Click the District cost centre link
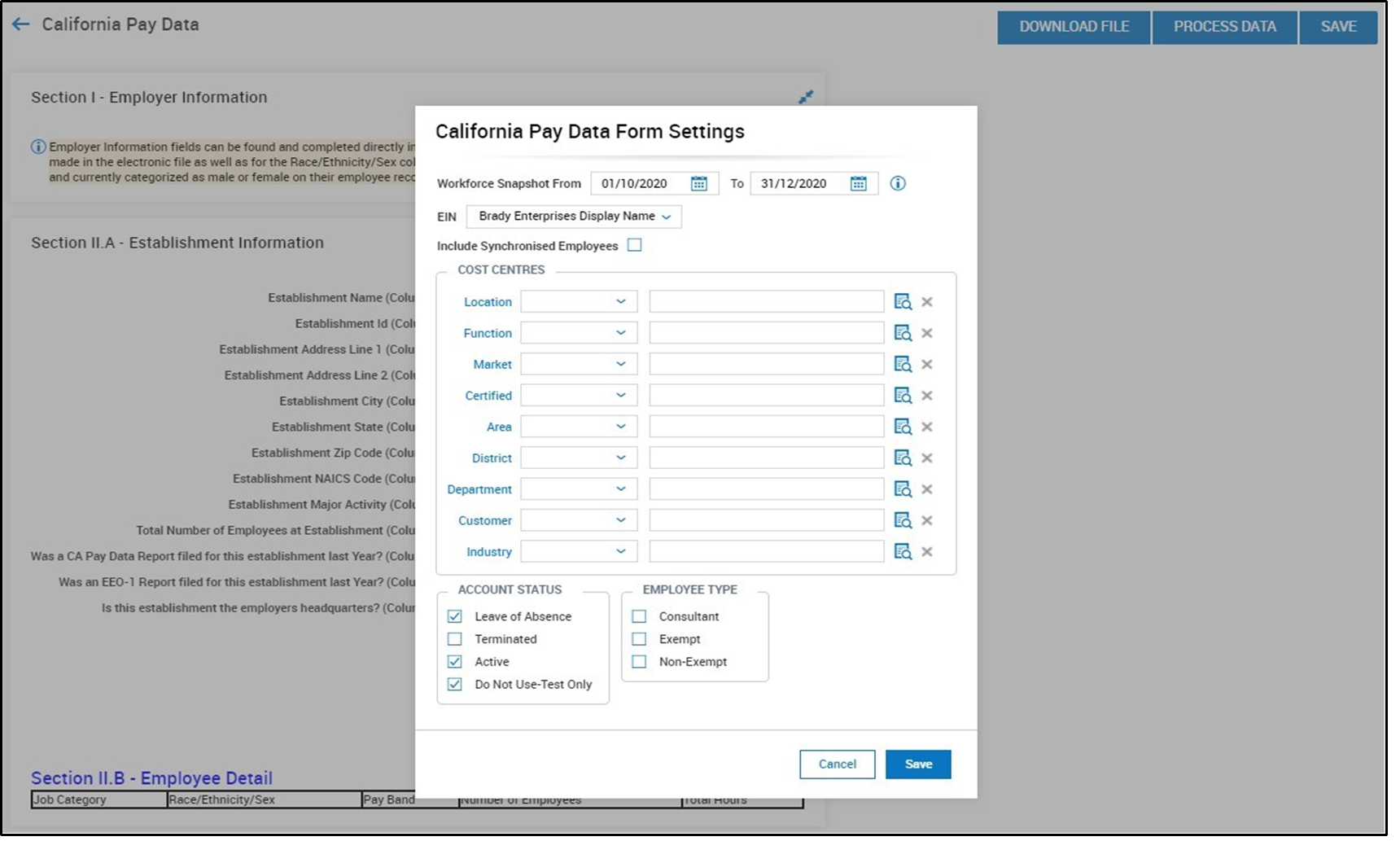 (492, 458)
